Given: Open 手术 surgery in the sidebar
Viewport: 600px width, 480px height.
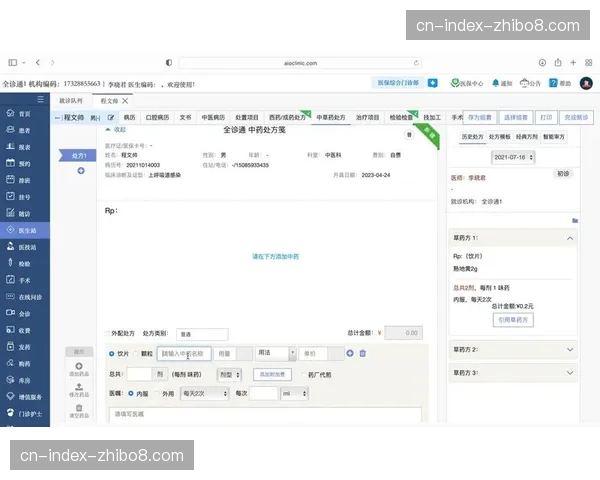Looking at the screenshot, I should tap(25, 280).
